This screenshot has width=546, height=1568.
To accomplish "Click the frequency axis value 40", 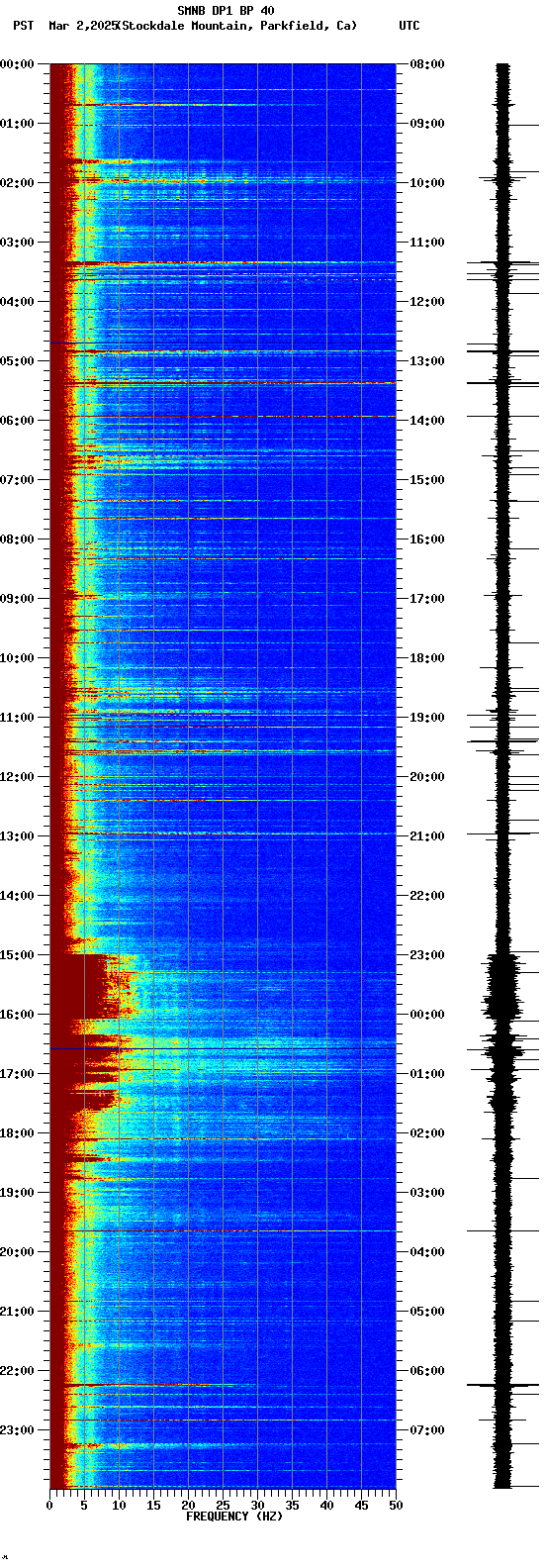I will 326,1506.
